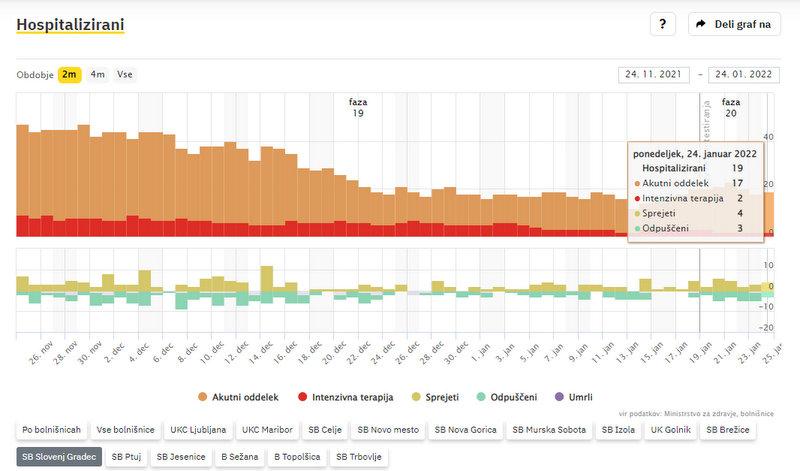Click the share arrow icon
Viewport: 800px width, 471px height.
[701, 24]
